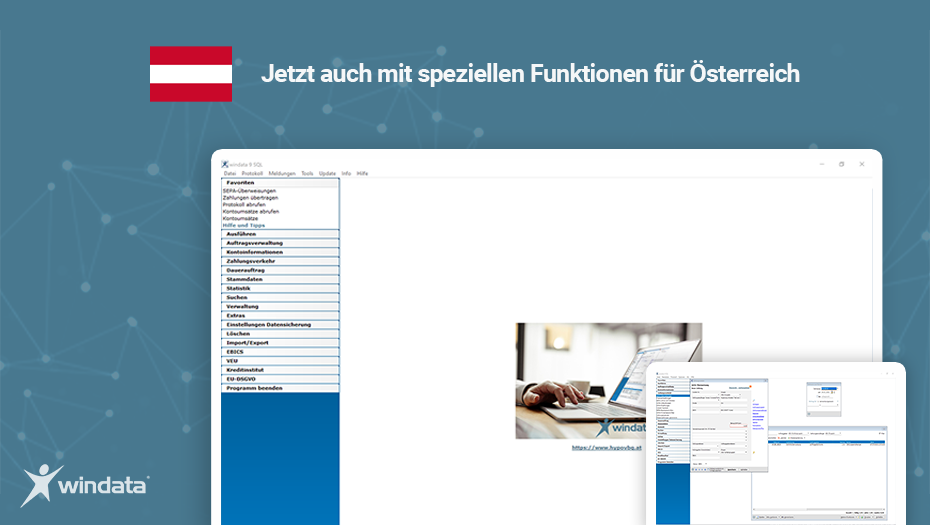Expand the Statistik section
This screenshot has height=525, width=930.
coord(280,288)
